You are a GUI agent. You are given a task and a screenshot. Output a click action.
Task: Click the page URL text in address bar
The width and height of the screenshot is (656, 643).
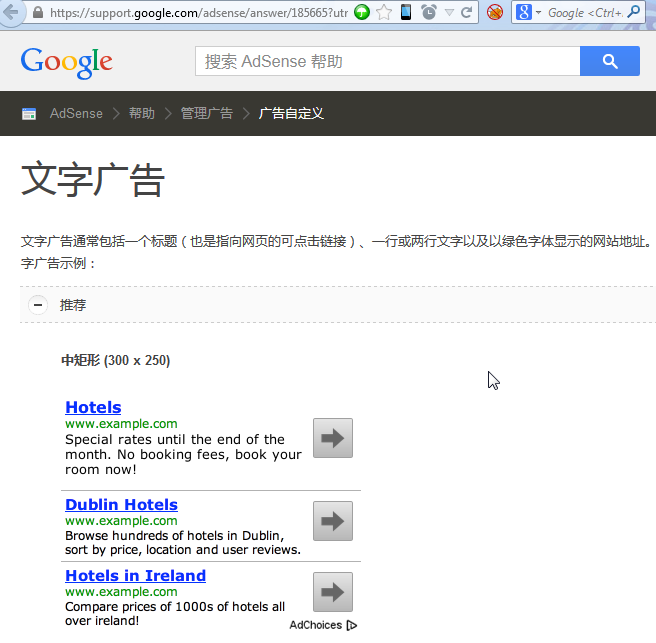199,13
